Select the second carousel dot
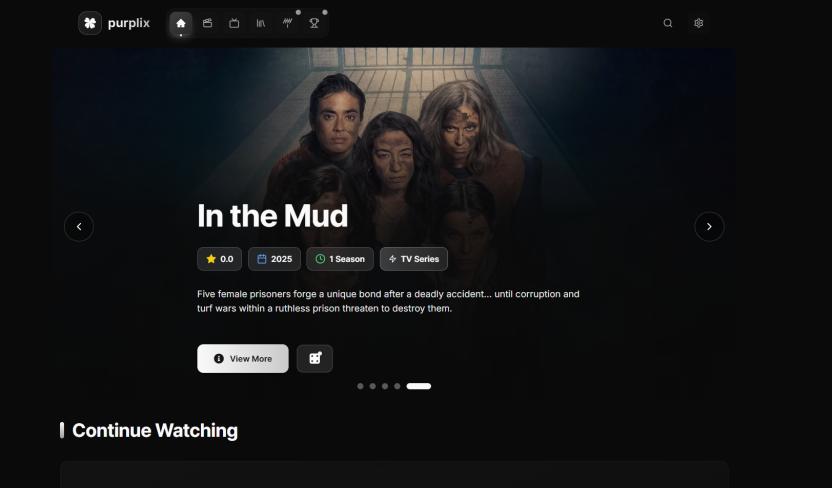The image size is (832, 488). click(x=372, y=386)
